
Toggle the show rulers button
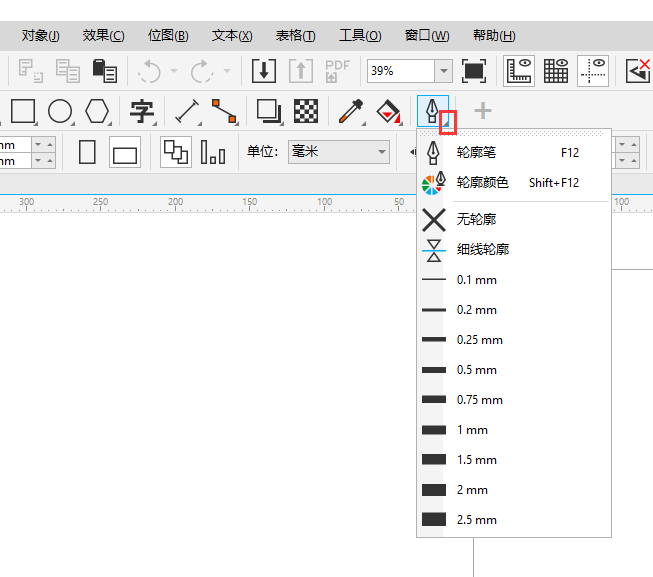coord(520,71)
